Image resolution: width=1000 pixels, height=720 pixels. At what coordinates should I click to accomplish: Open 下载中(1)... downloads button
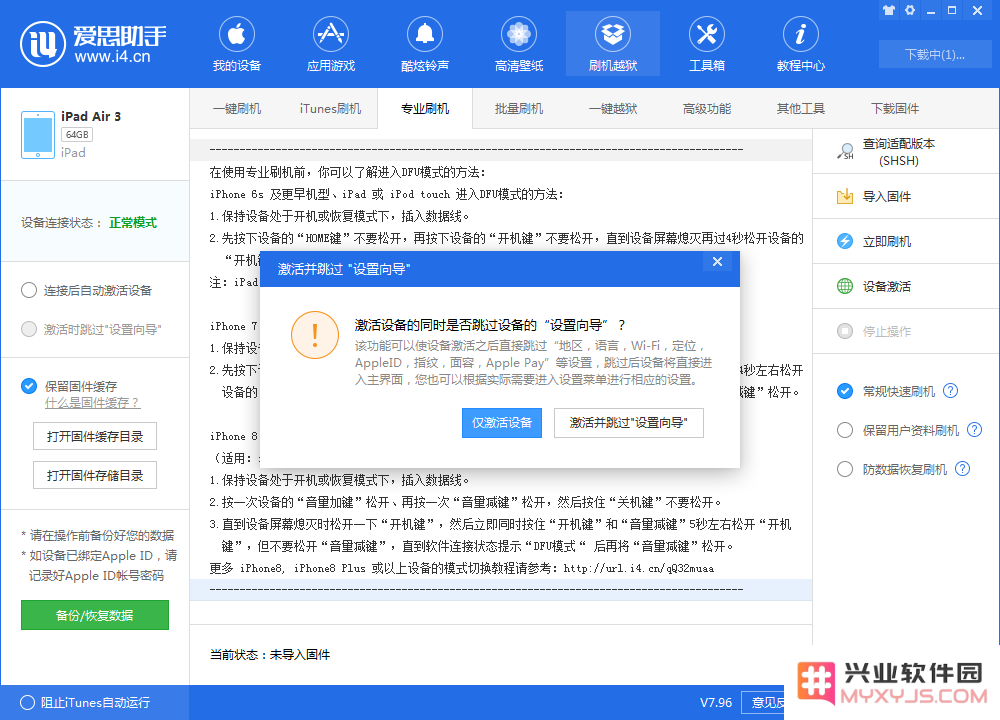[x=935, y=54]
